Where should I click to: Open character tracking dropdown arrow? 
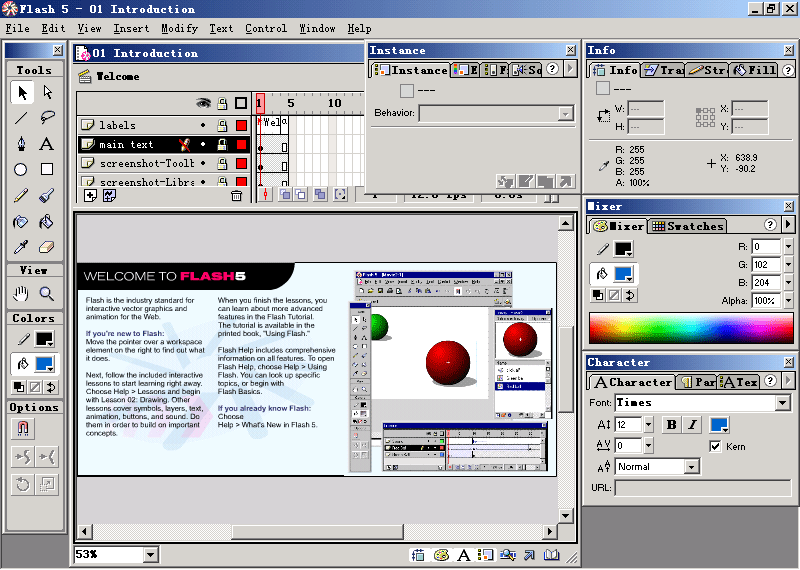[648, 445]
